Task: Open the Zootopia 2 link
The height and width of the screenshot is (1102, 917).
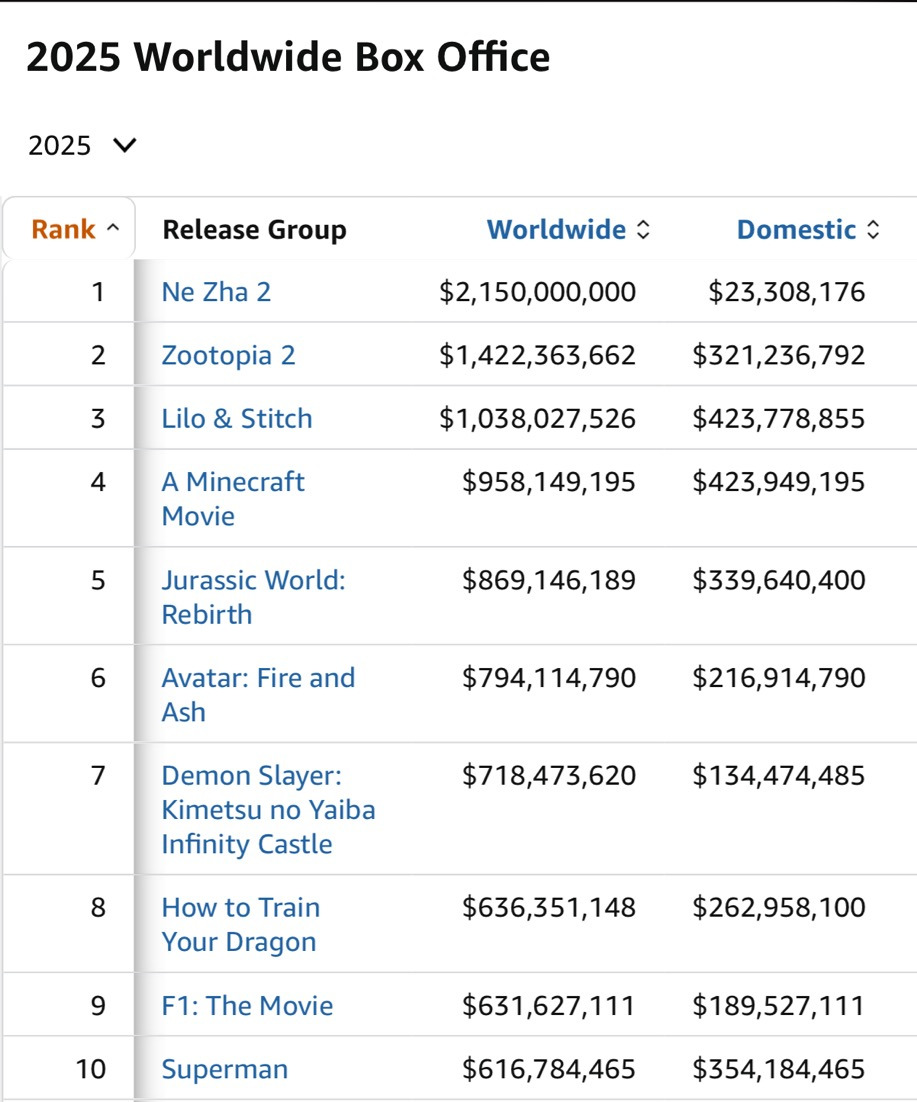Action: (x=228, y=355)
